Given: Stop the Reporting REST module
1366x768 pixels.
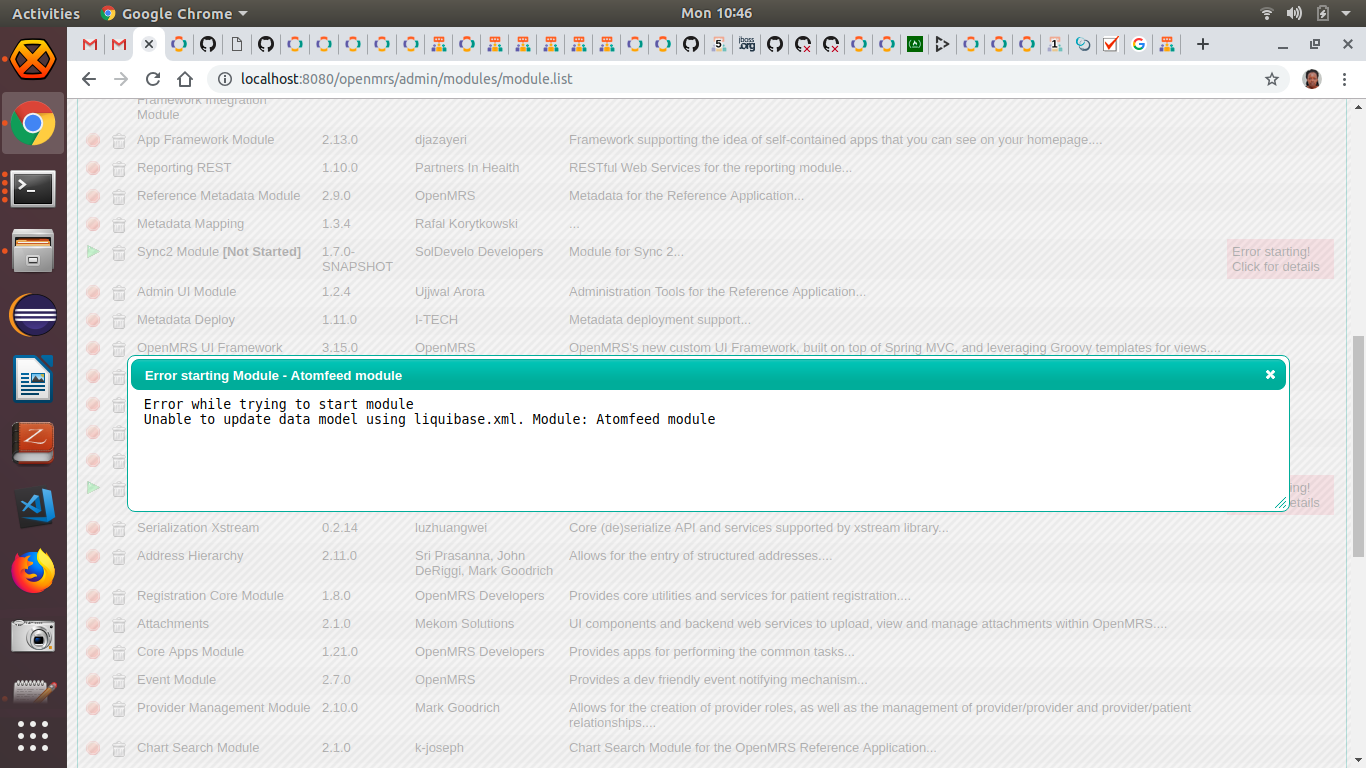Looking at the screenshot, I should (x=93, y=169).
